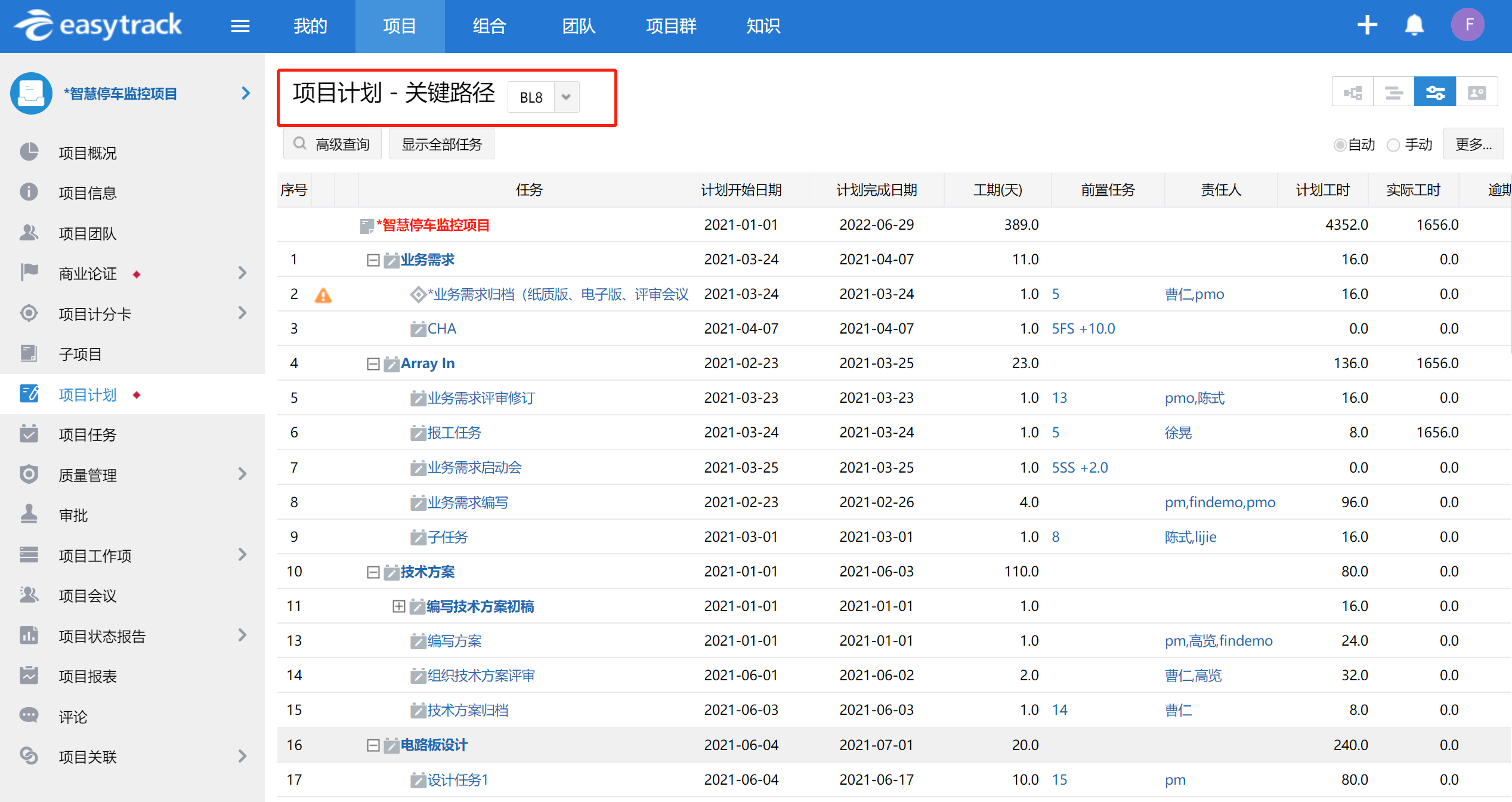Open the BL8 baseline dropdown
Image resolution: width=1512 pixels, height=802 pixels.
[x=566, y=97]
